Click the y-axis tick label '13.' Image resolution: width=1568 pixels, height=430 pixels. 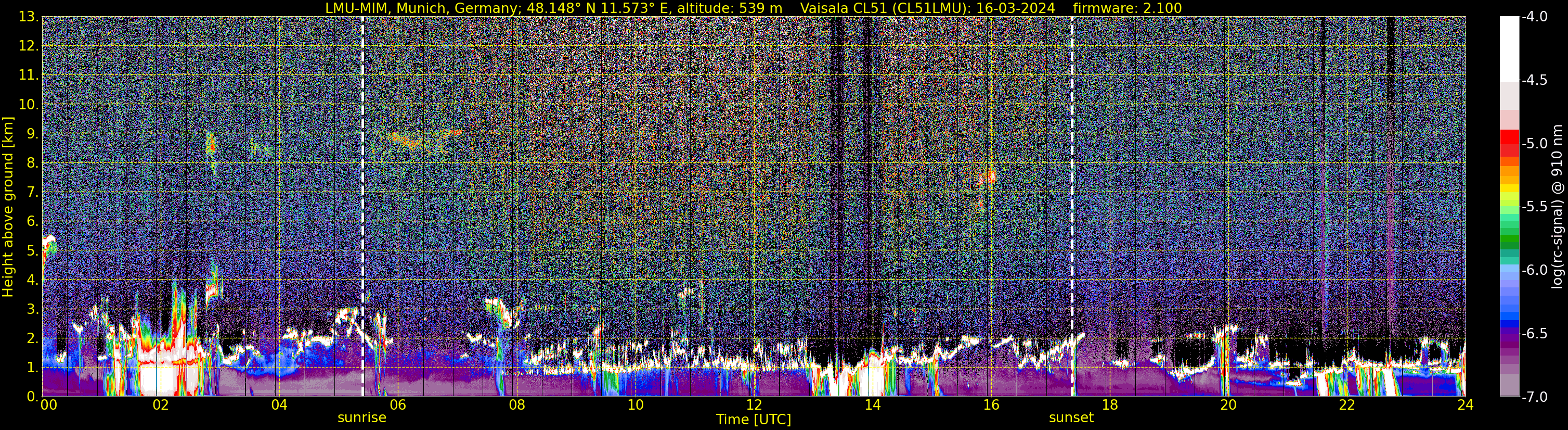(29, 17)
